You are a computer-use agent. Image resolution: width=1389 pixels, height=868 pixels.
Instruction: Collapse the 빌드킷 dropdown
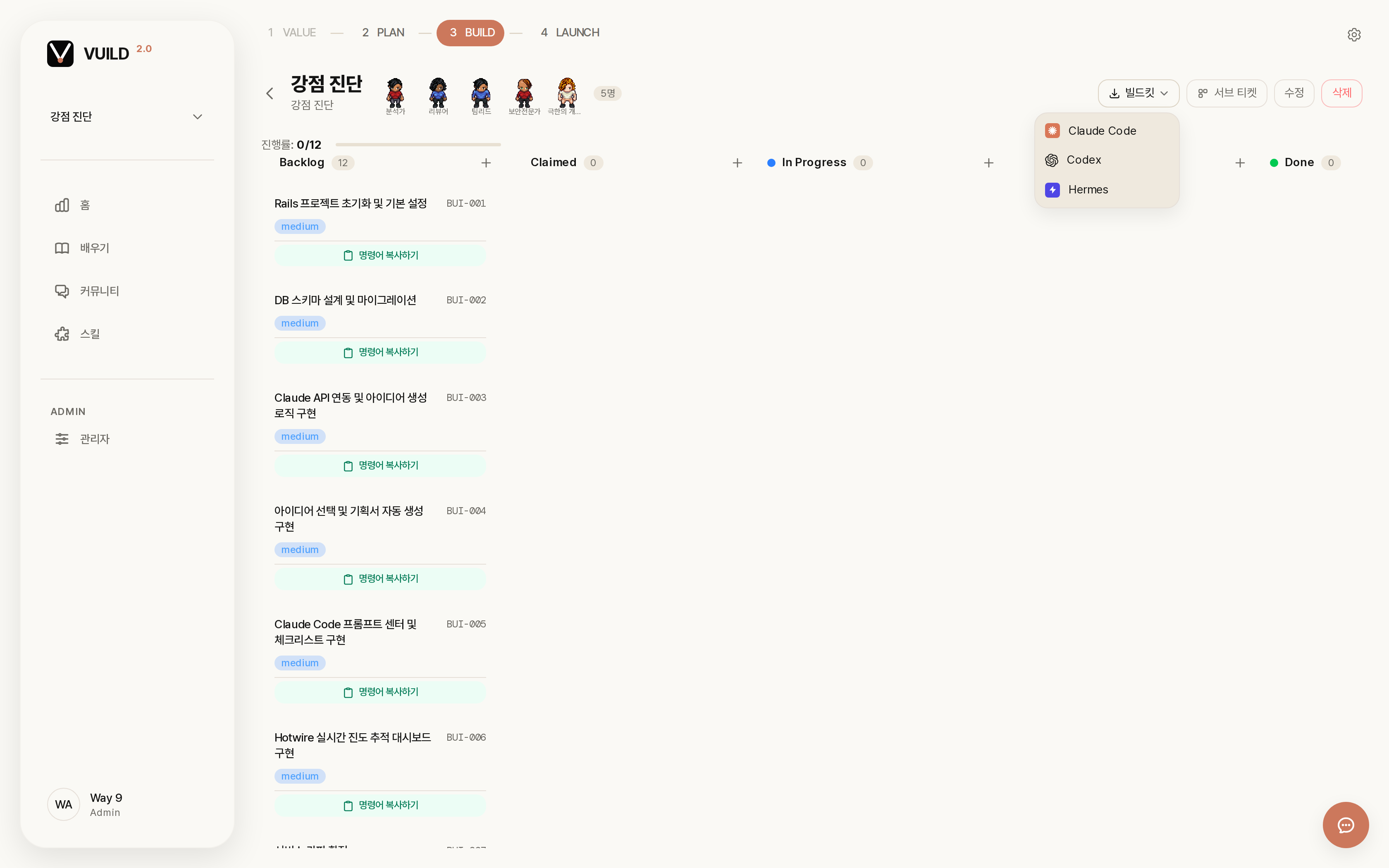tap(1138, 93)
